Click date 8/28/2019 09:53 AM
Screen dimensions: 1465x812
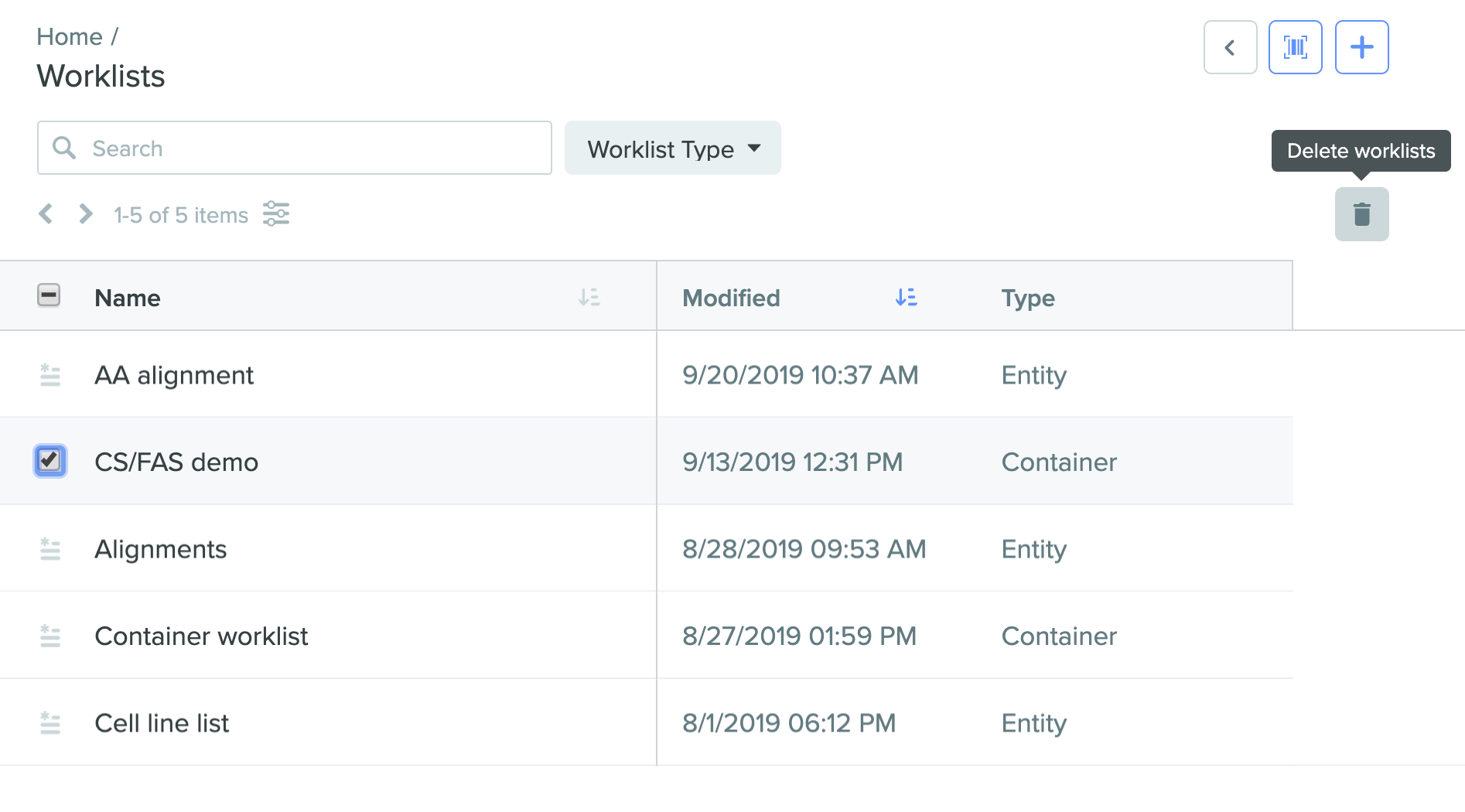point(804,549)
